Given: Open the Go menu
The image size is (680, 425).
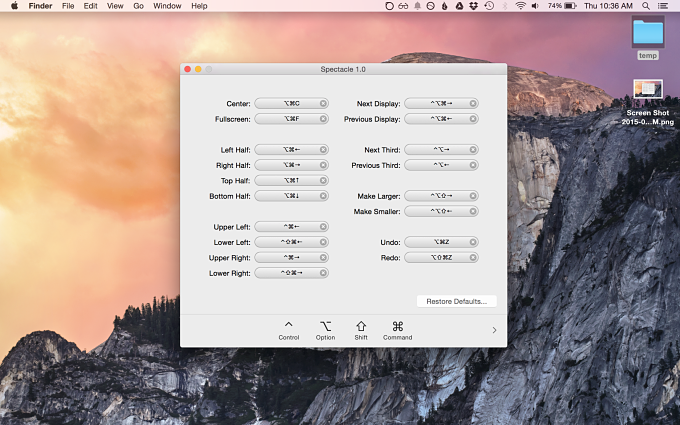Looking at the screenshot, I should pos(138,6).
